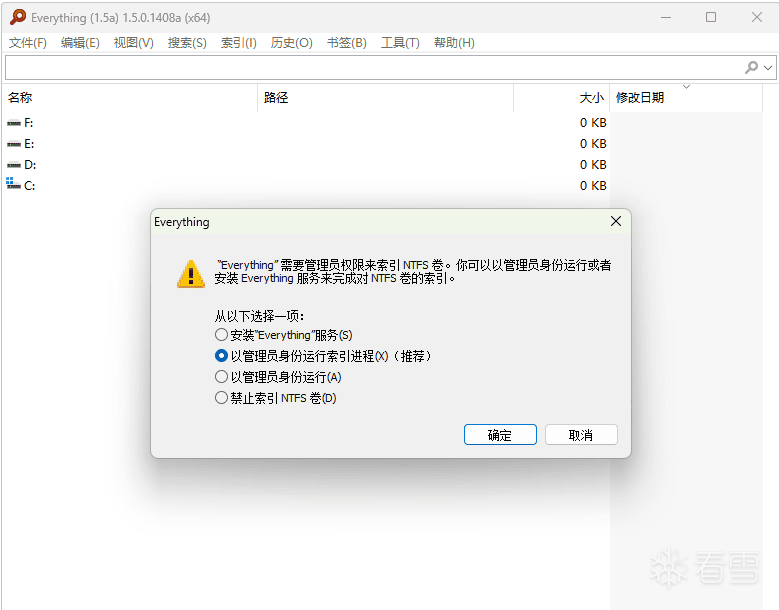Viewport: 779px width, 610px height.
Task: Click the 确定 button
Action: tap(500, 435)
